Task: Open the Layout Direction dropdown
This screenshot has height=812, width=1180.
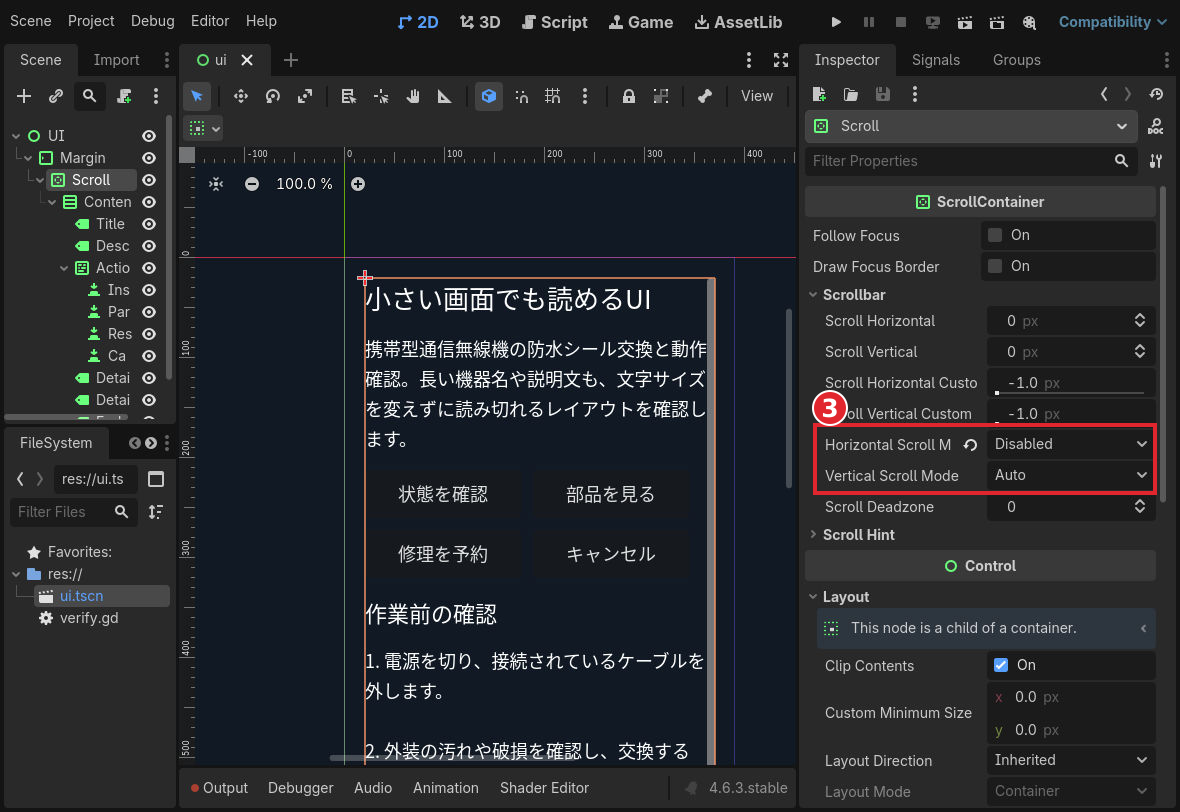Action: (1071, 761)
